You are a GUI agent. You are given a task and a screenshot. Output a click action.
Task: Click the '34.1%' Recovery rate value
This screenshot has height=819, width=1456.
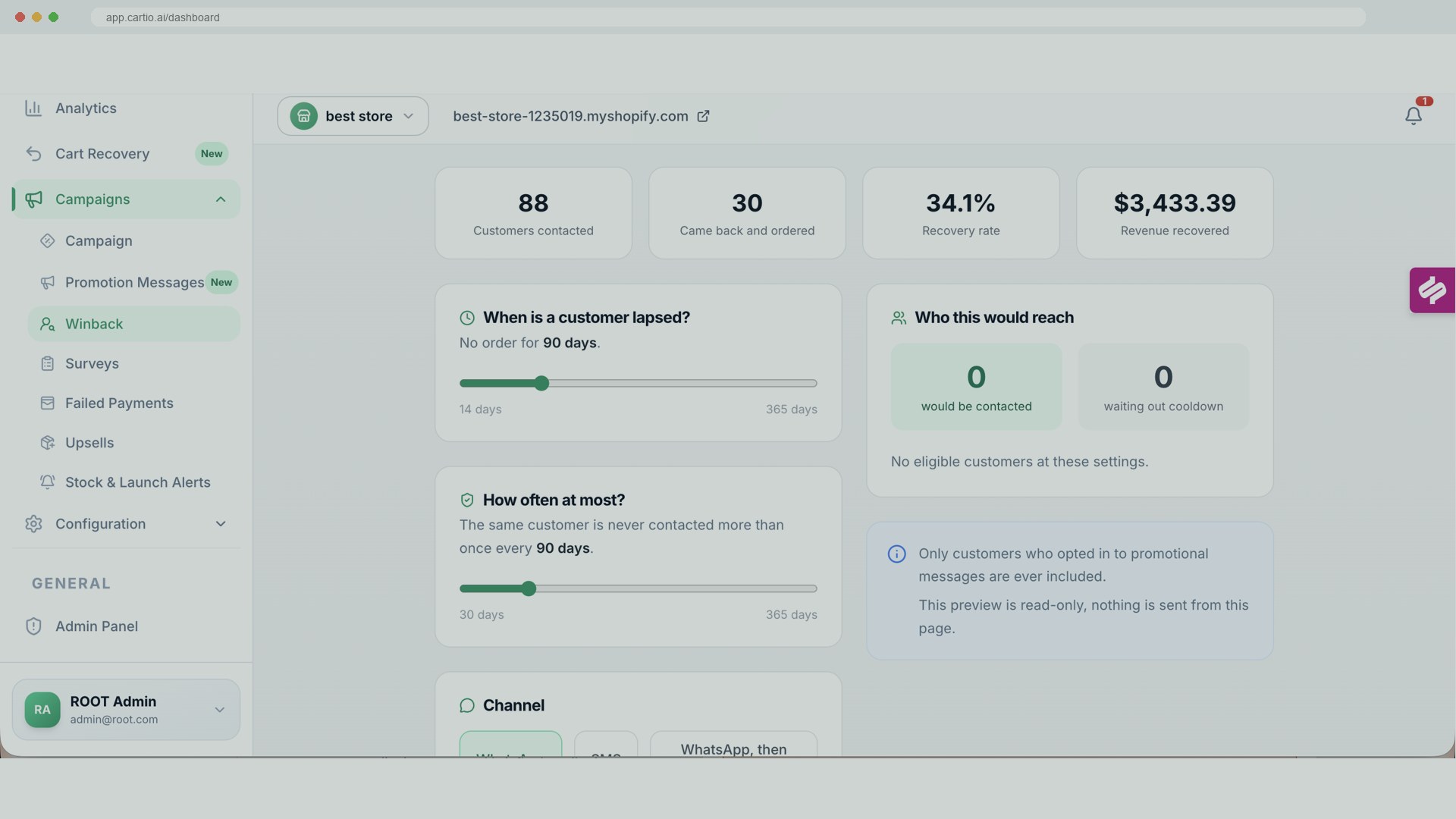coord(960,203)
